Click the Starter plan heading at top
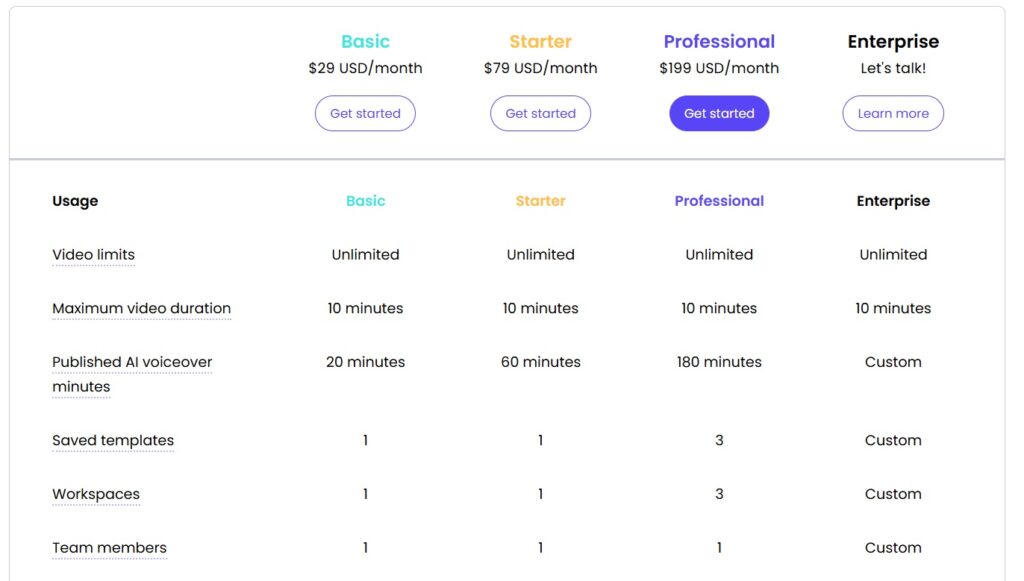 point(540,41)
